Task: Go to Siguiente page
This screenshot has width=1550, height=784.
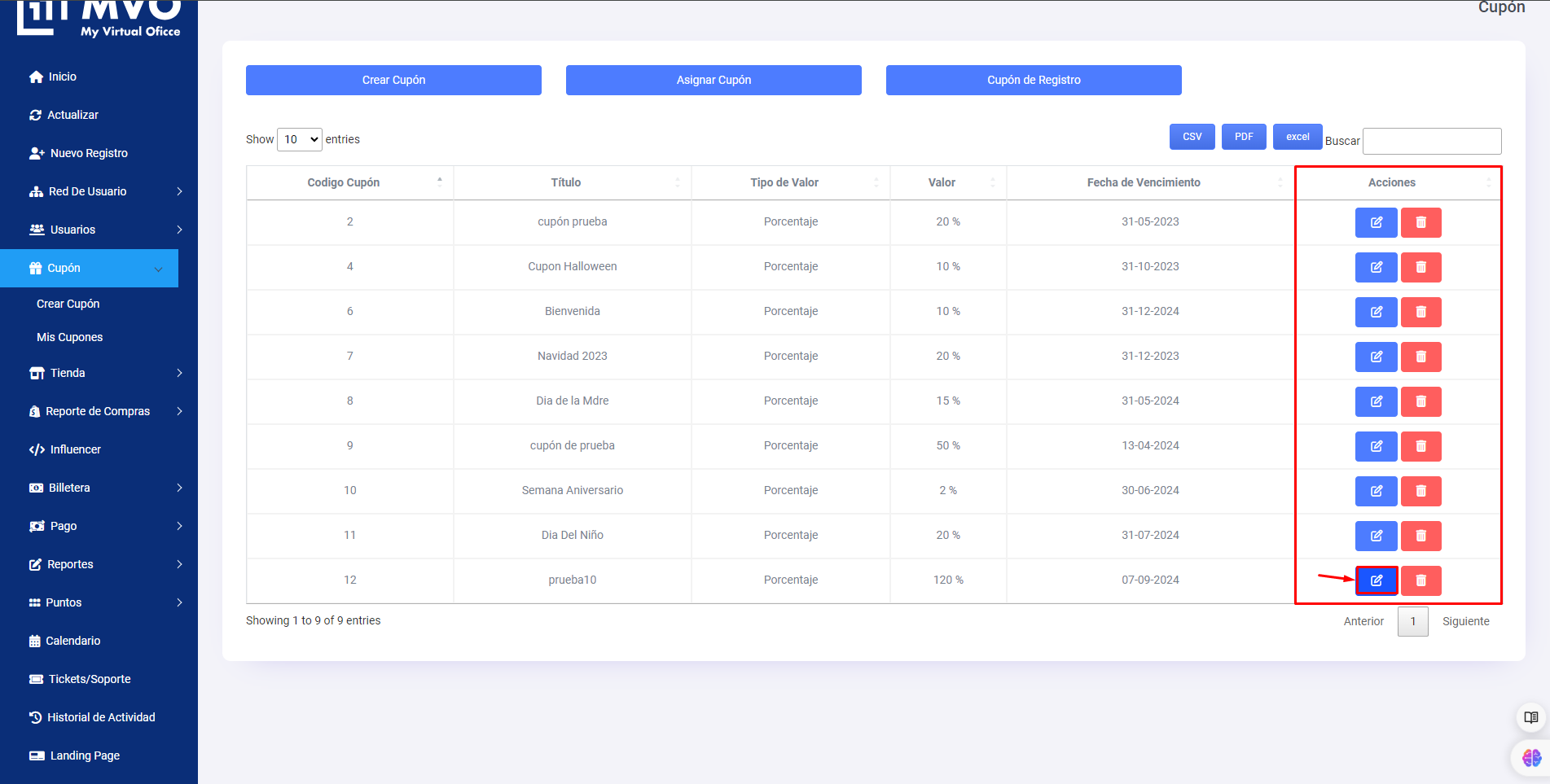Action: [1465, 621]
